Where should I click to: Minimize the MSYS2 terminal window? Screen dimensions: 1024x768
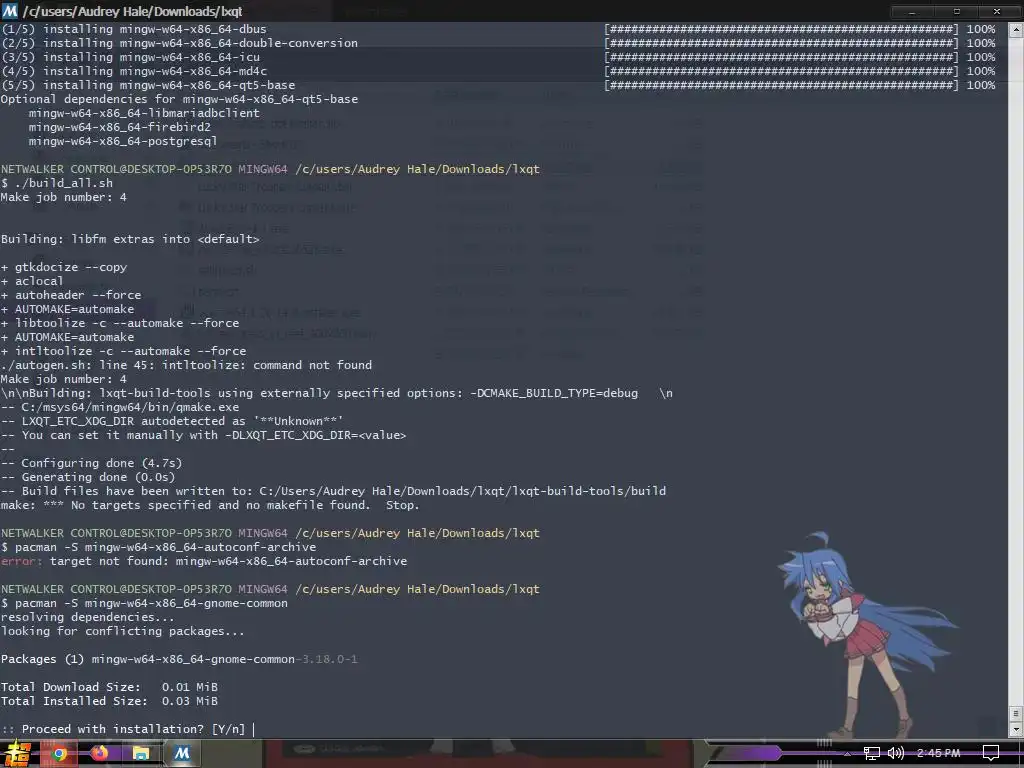tap(912, 11)
